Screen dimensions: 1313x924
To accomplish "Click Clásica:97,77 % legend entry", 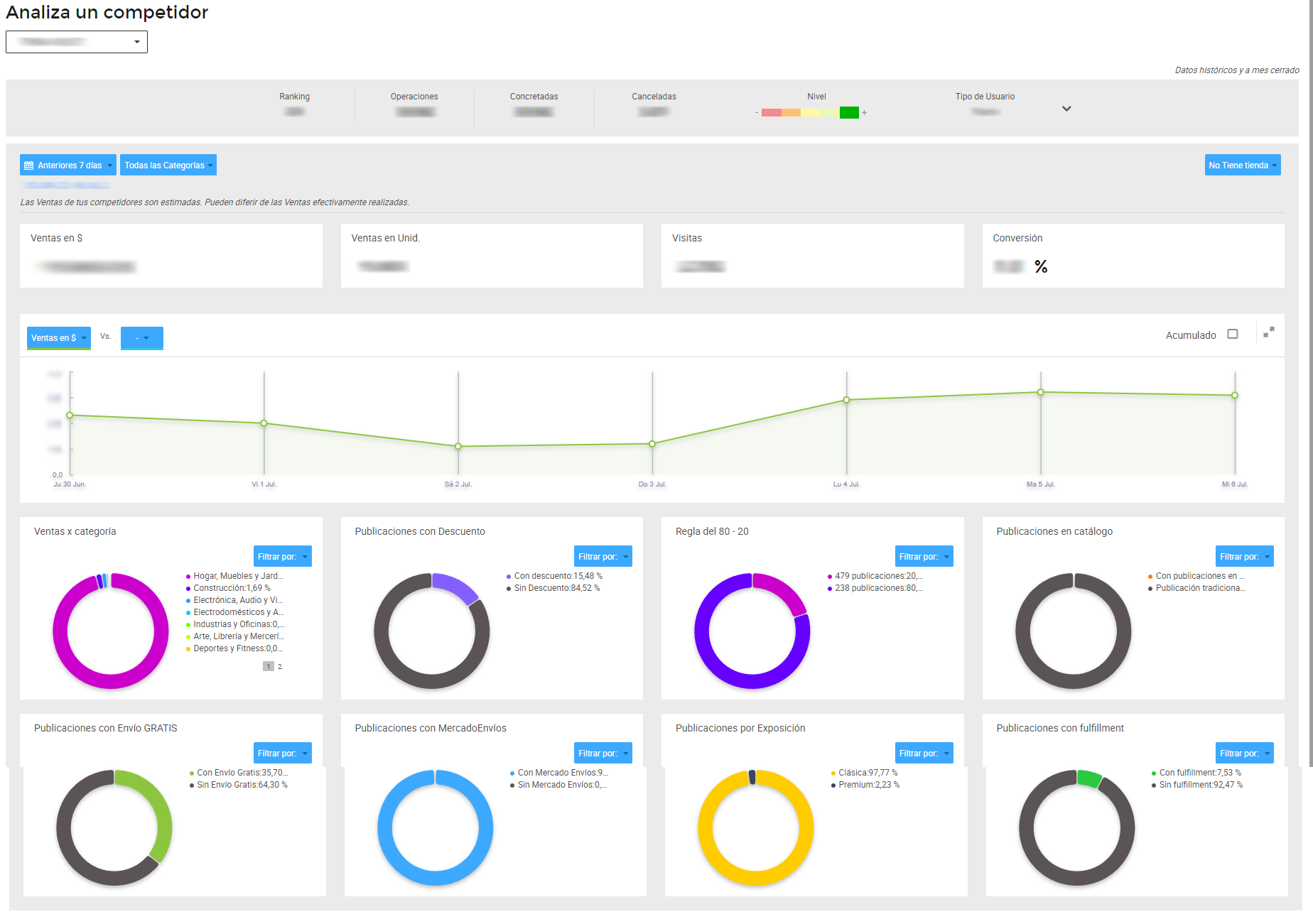I will [x=864, y=773].
